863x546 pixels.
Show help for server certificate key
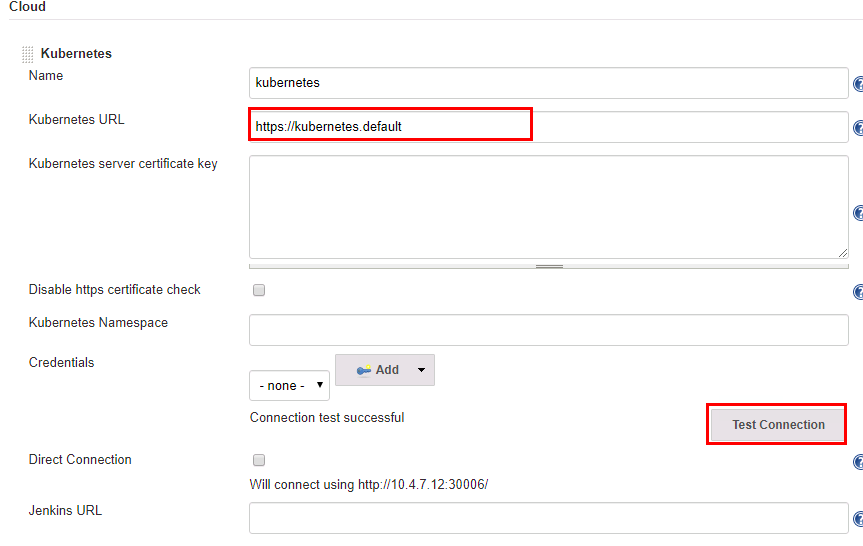click(x=858, y=212)
